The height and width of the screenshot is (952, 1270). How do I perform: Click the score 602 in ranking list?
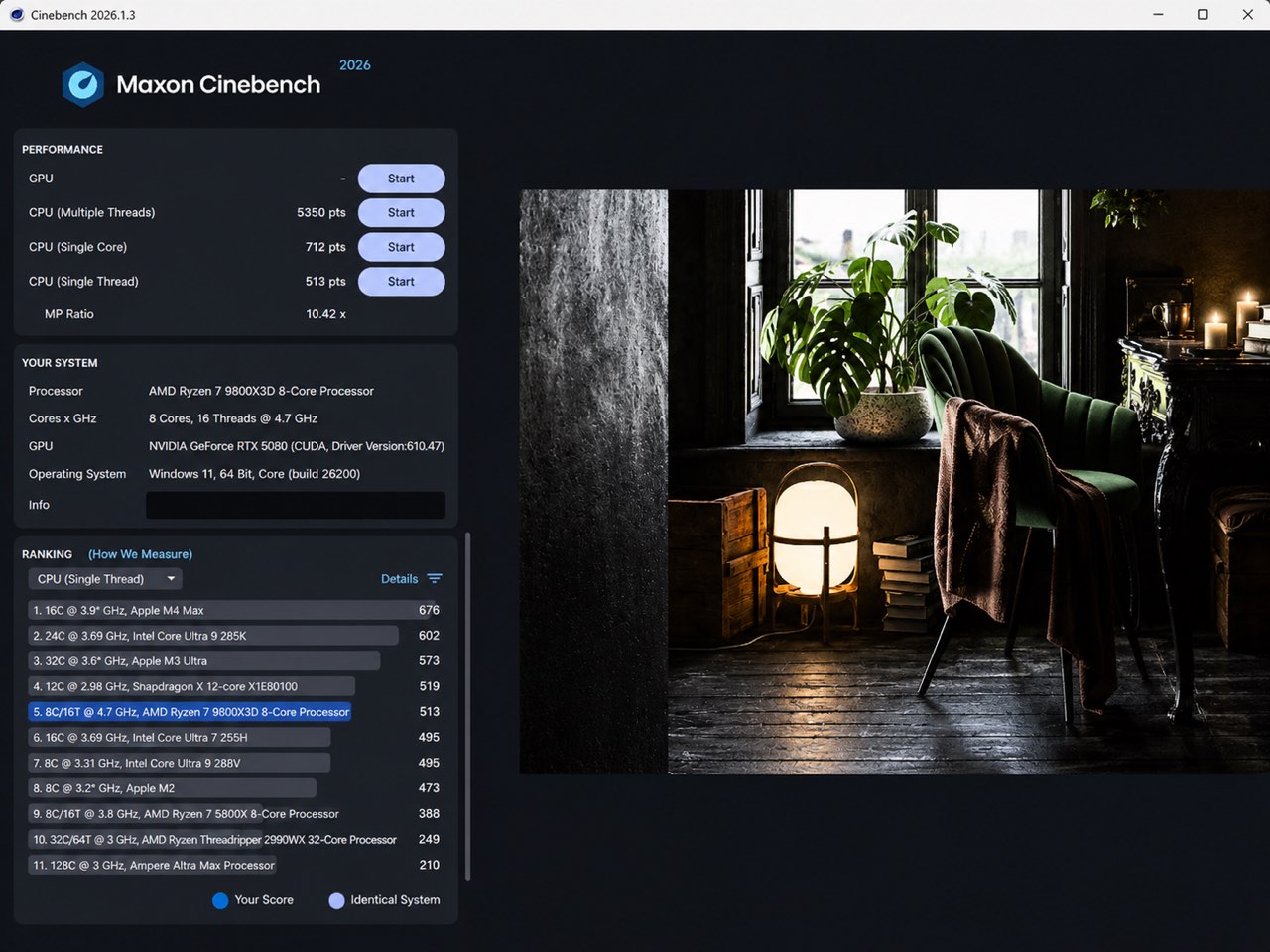[429, 636]
